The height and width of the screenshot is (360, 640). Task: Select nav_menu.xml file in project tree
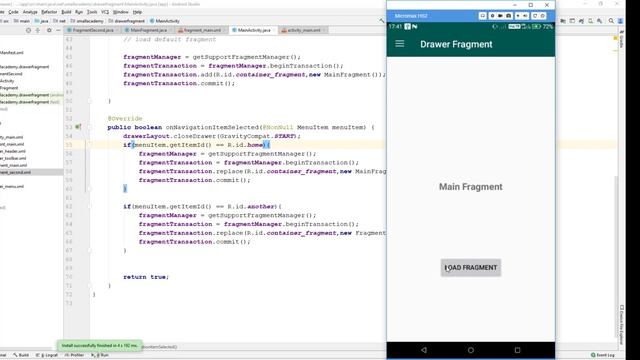(12, 187)
